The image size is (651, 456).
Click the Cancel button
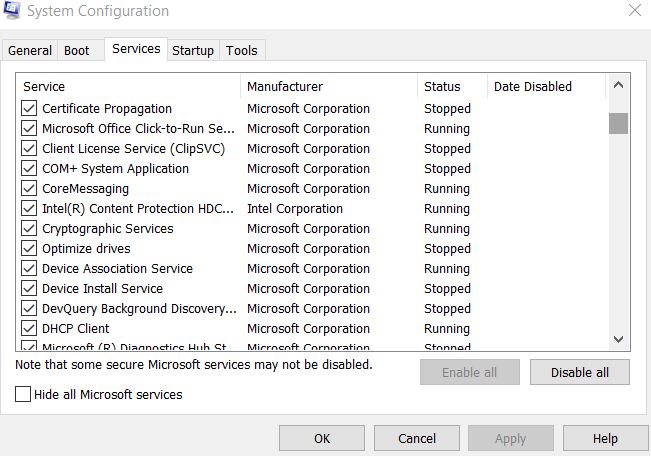(x=417, y=438)
